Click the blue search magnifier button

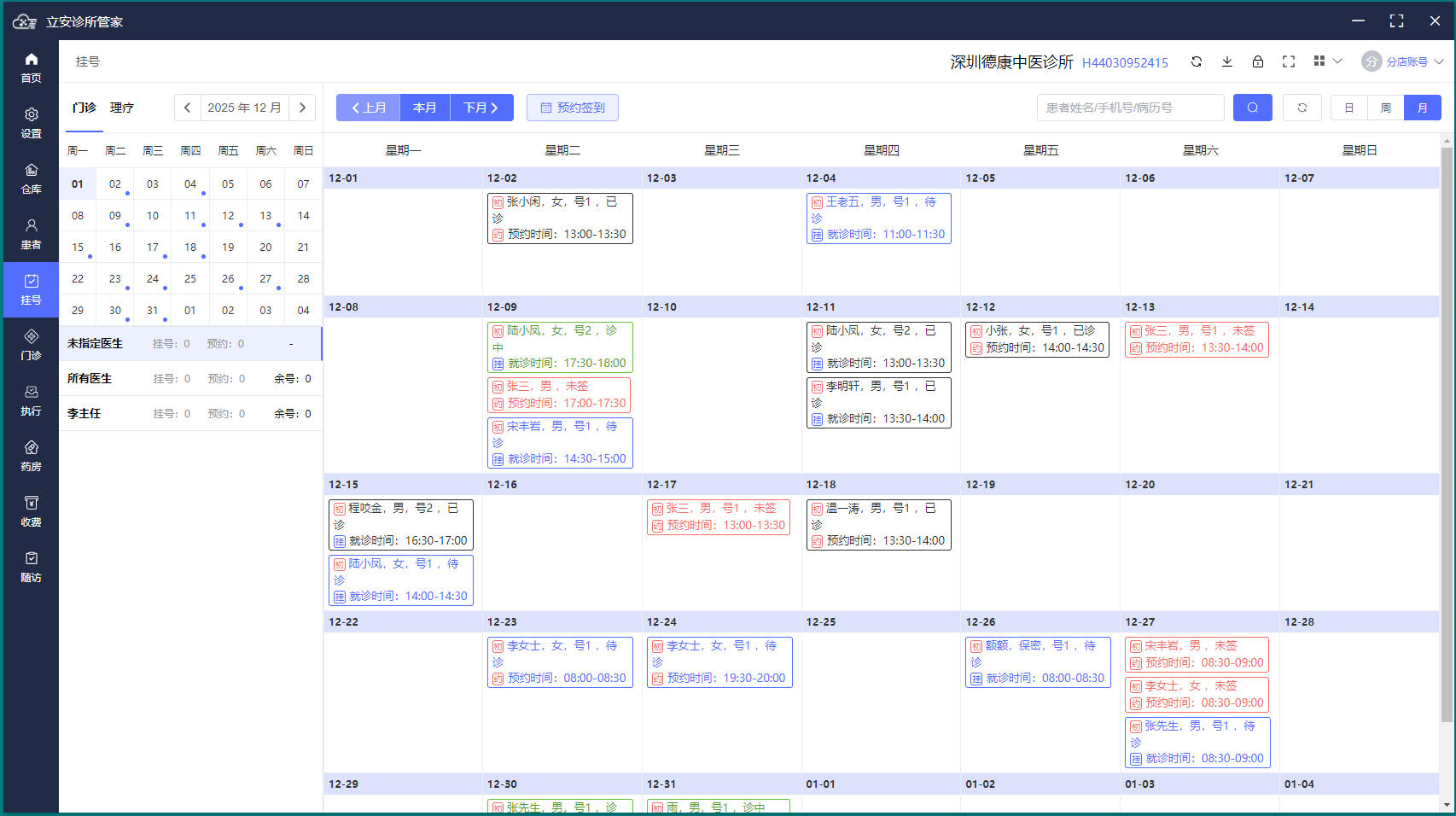click(1253, 108)
